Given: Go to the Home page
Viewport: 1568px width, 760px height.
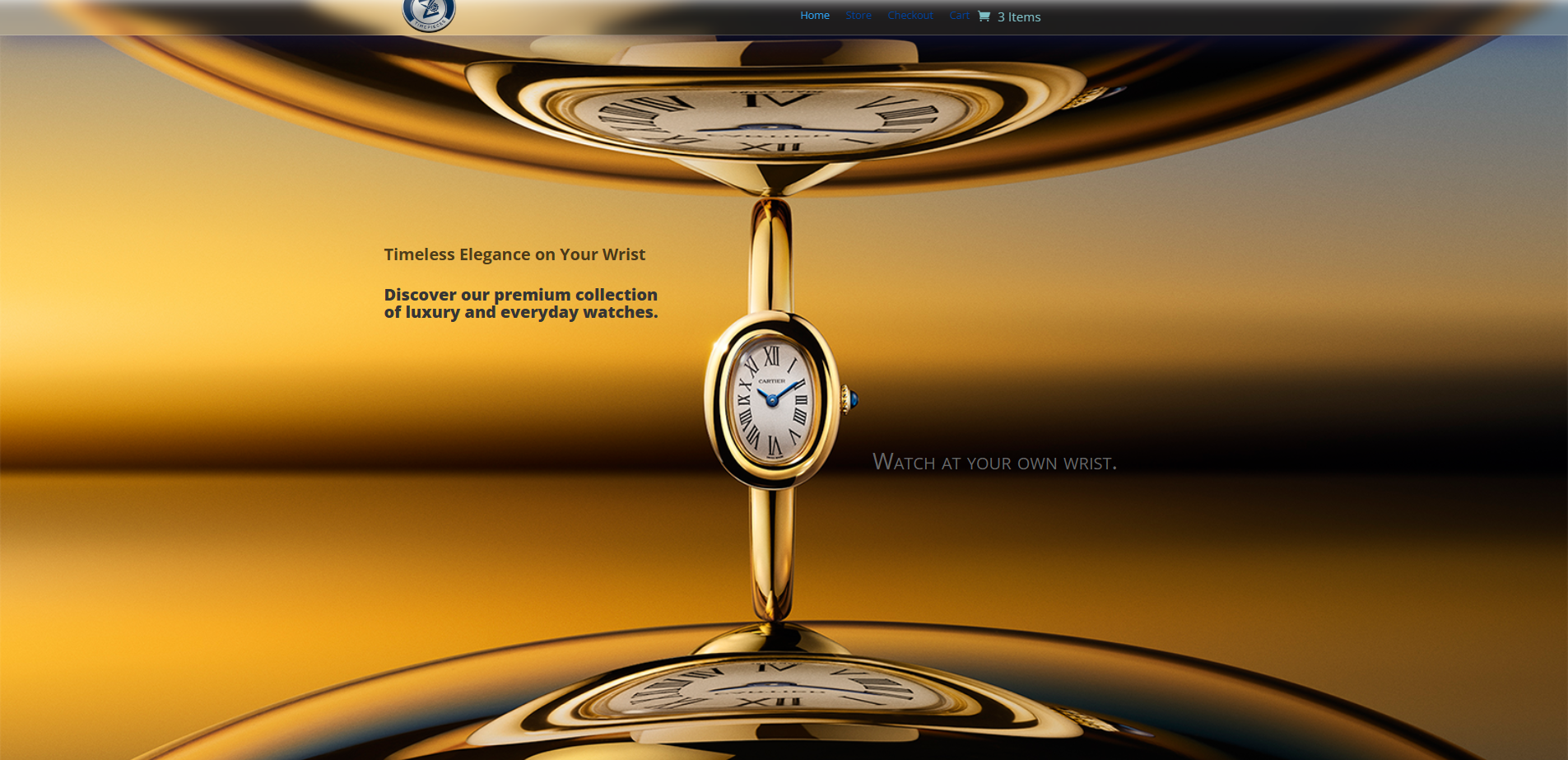Looking at the screenshot, I should pos(814,16).
